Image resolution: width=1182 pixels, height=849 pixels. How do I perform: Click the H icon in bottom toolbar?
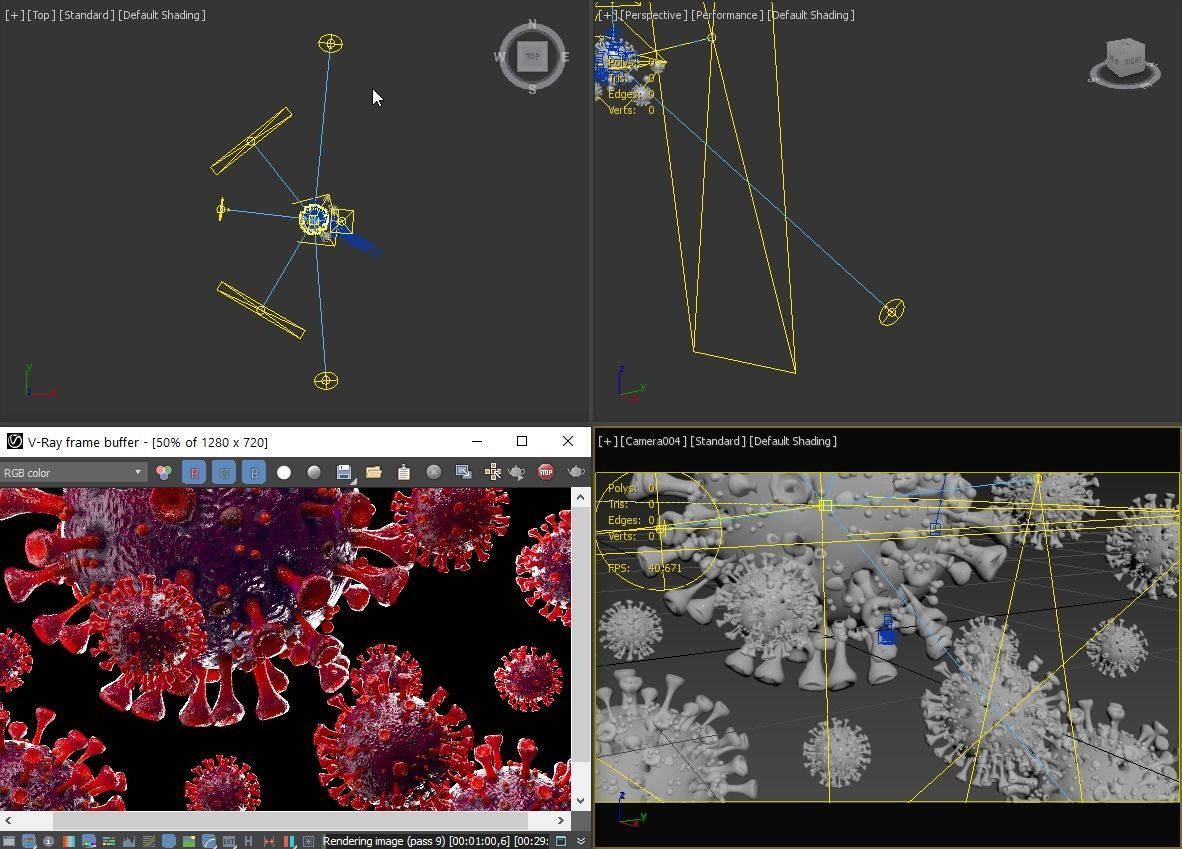(x=248, y=841)
